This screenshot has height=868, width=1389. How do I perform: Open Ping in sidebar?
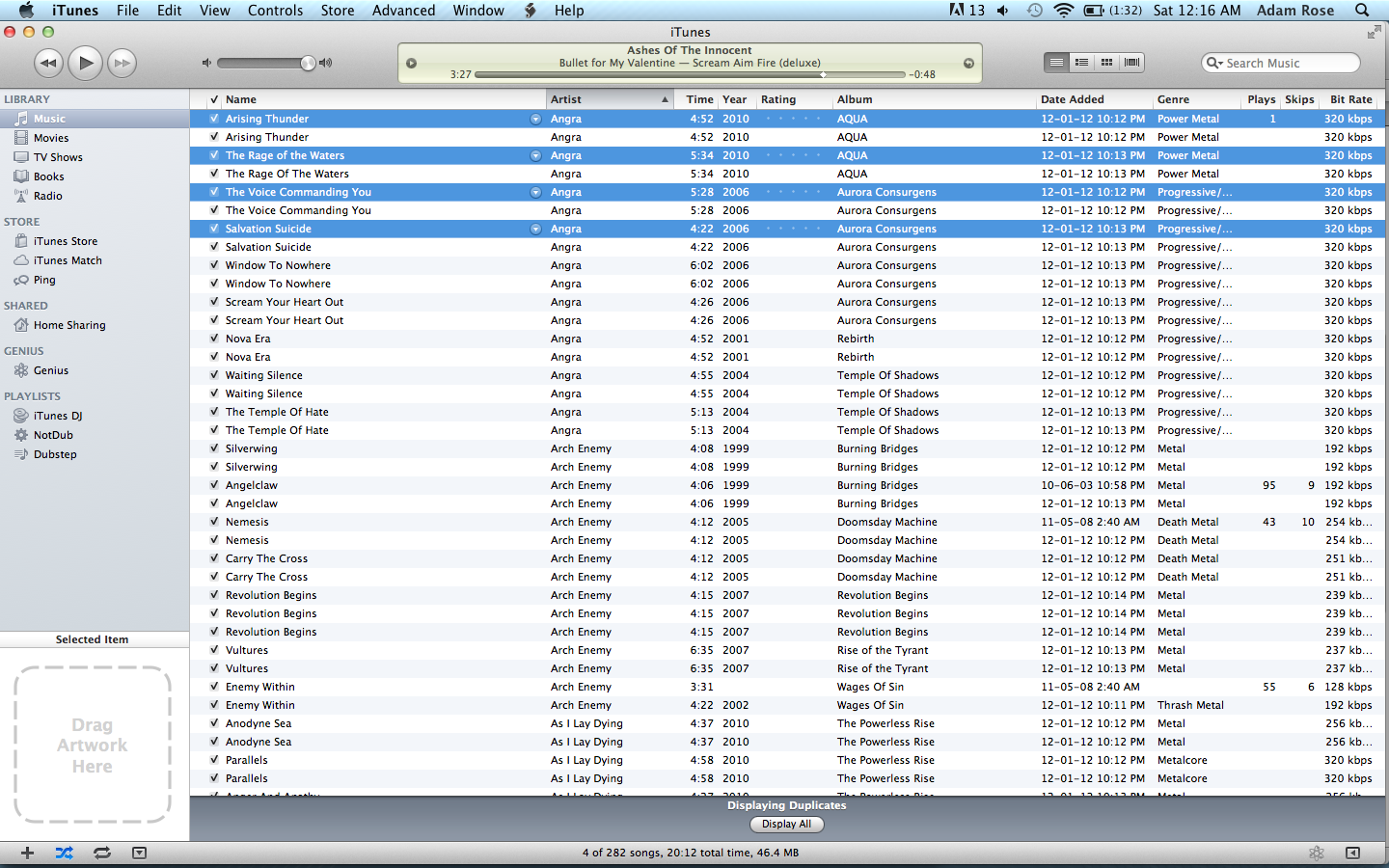95,280
